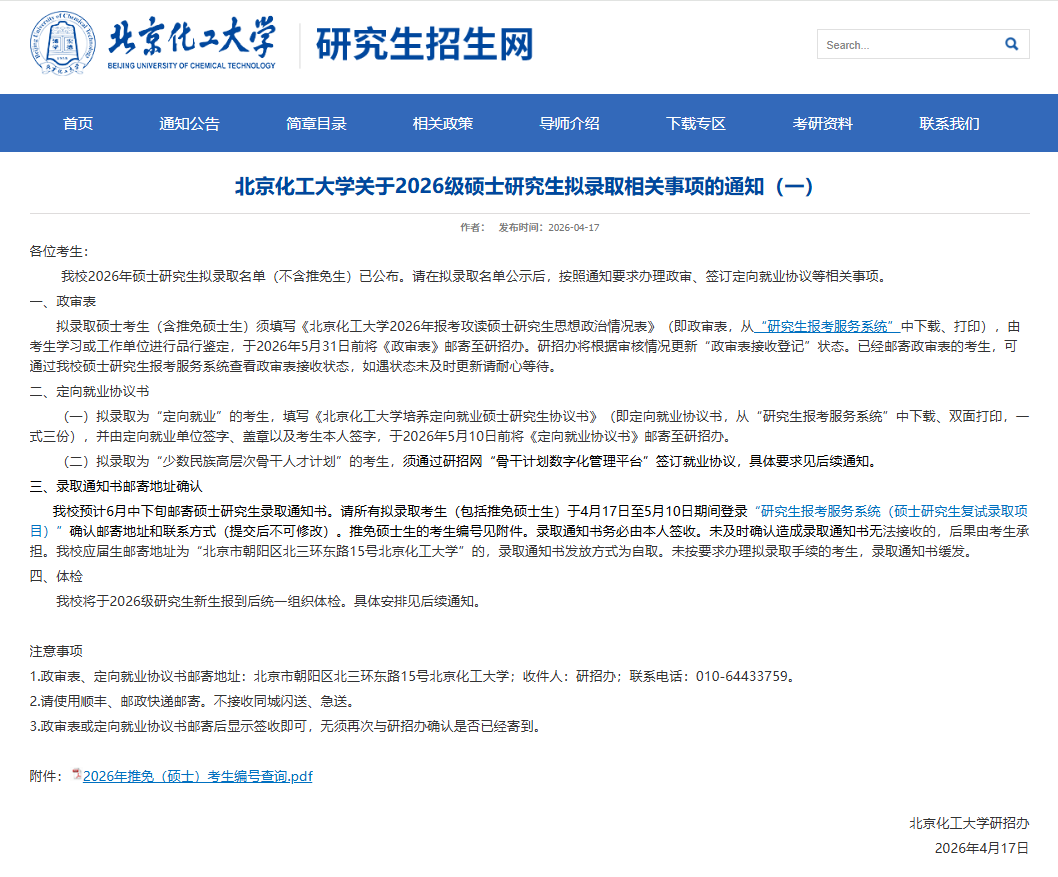Click the sentence 我校将于2026级研究生新生报到后统一组织体检
This screenshot has height=877, width=1058.
[270, 602]
